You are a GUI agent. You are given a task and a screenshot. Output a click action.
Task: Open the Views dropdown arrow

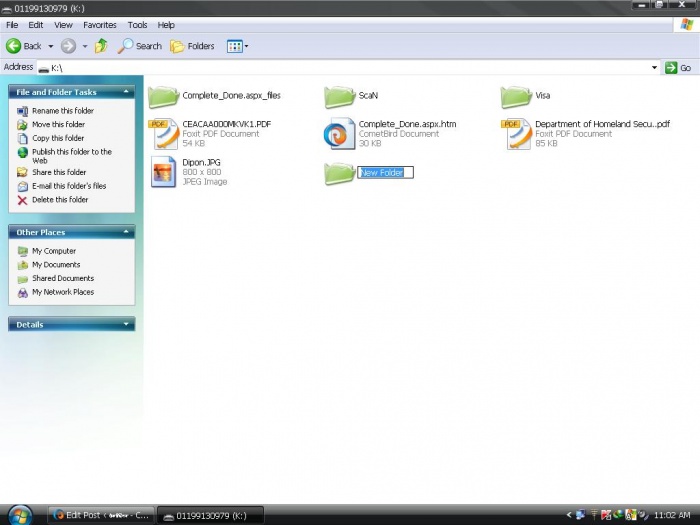pyautogui.click(x=246, y=46)
